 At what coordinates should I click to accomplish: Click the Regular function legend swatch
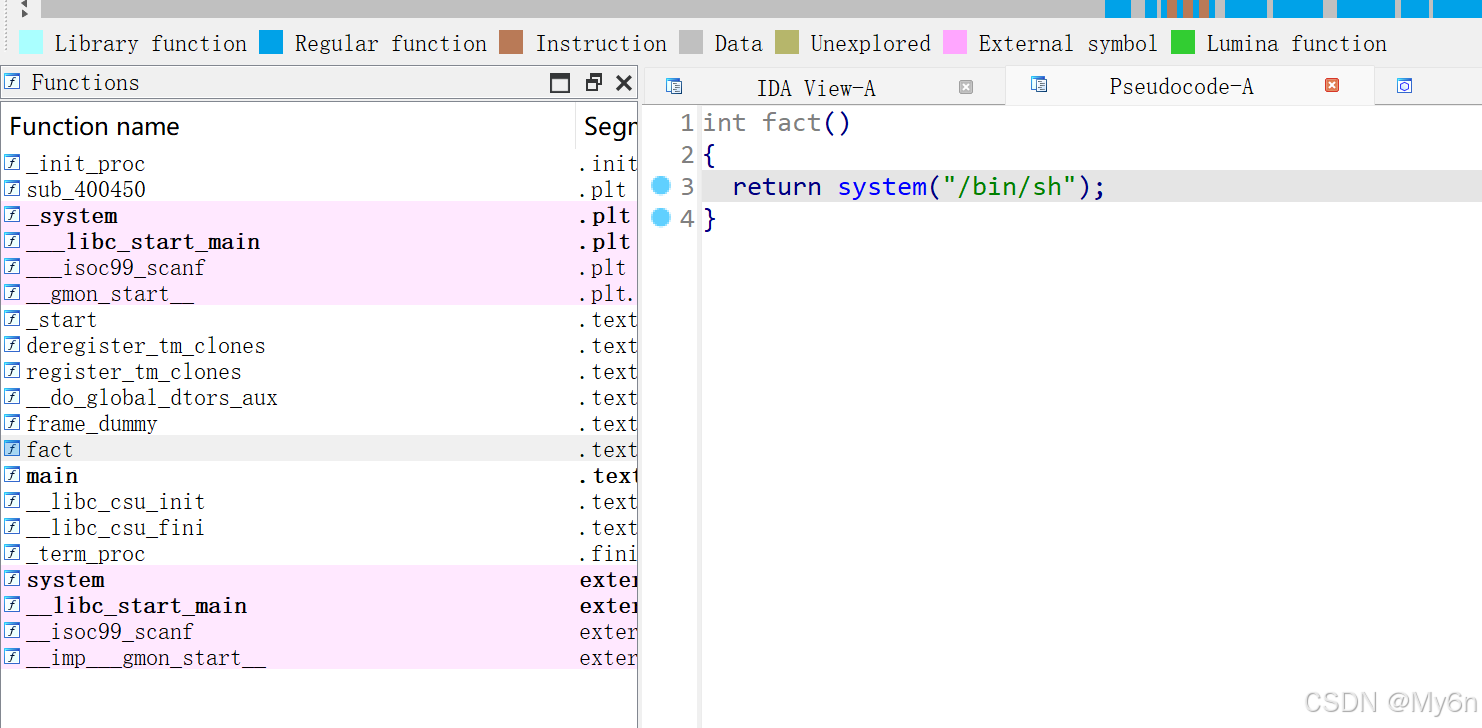click(271, 42)
